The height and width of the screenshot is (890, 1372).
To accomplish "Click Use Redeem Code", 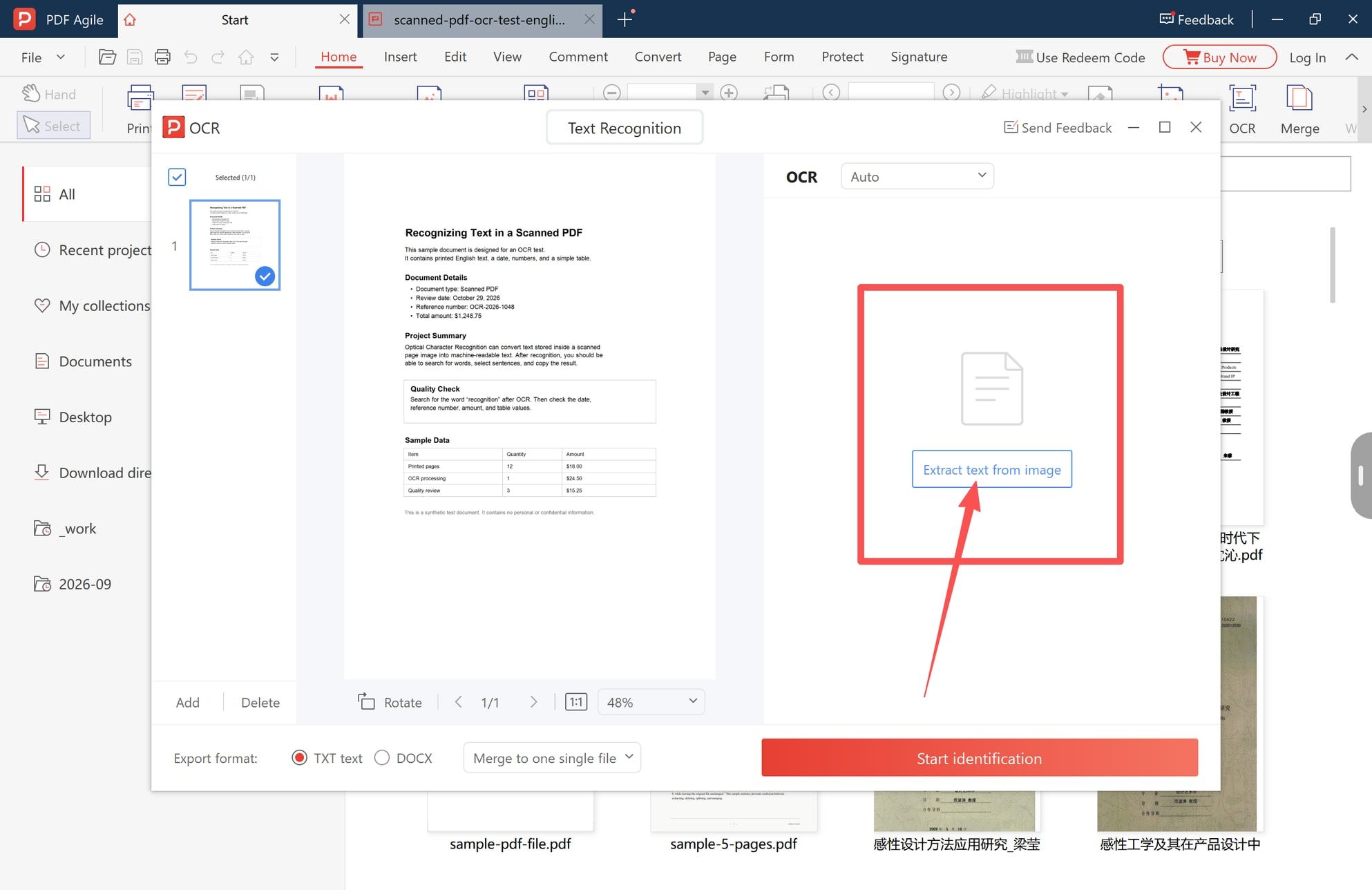I will click(x=1080, y=57).
